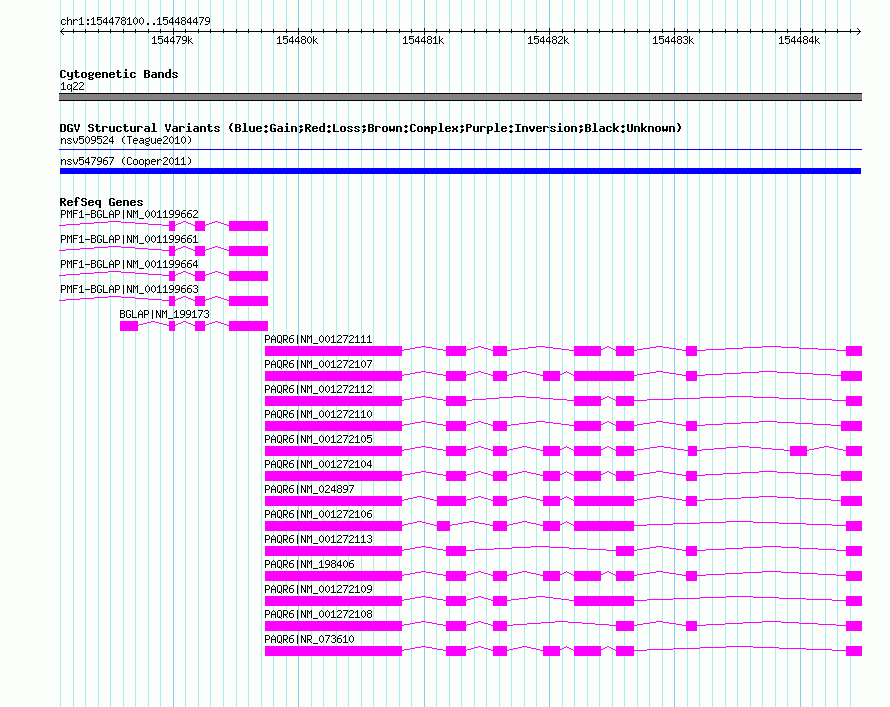Select the 154482k ruler tick label
The height and width of the screenshot is (707, 890).
548,40
